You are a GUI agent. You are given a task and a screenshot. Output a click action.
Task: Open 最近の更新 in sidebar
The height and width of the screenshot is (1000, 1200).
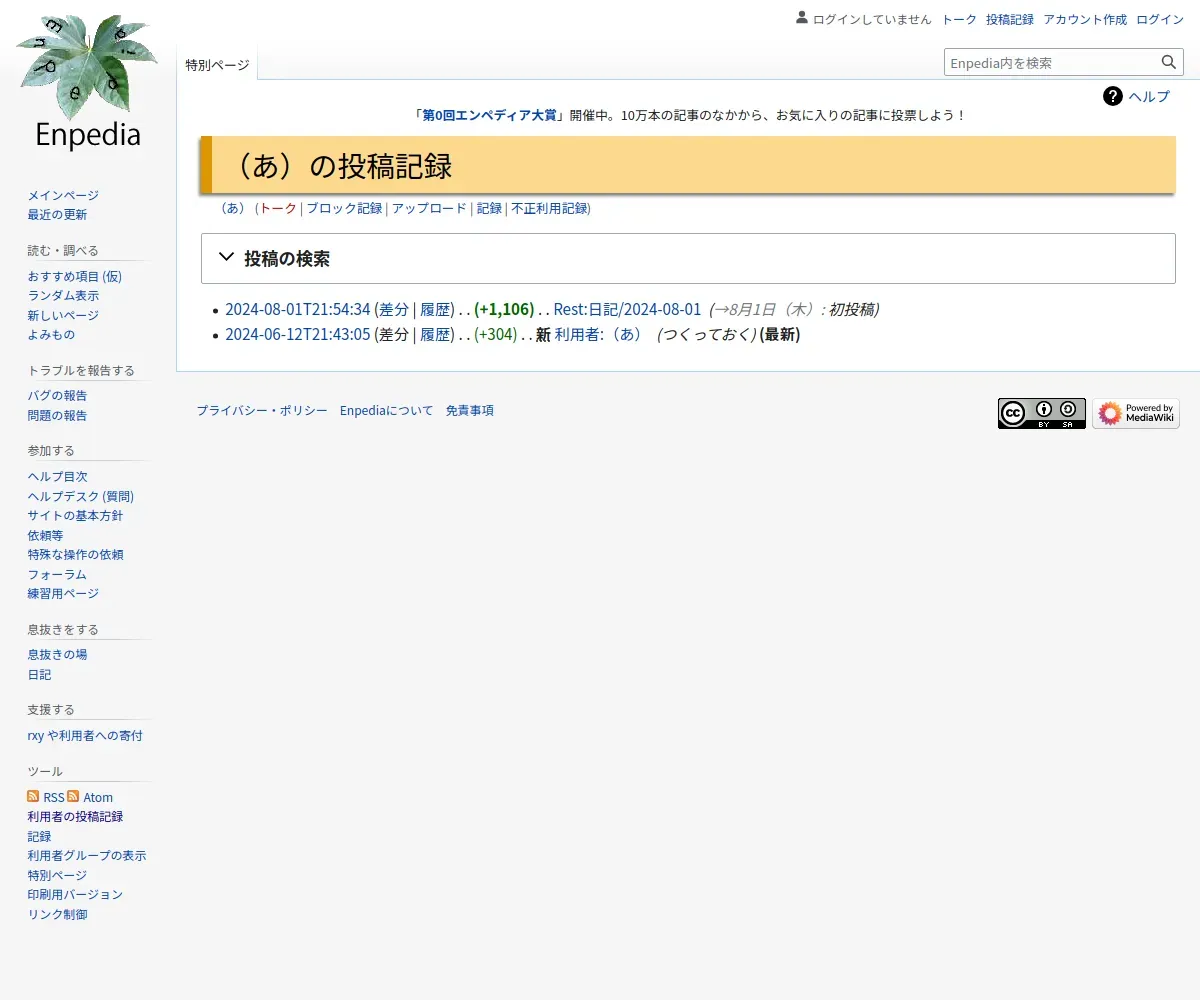tap(57, 214)
